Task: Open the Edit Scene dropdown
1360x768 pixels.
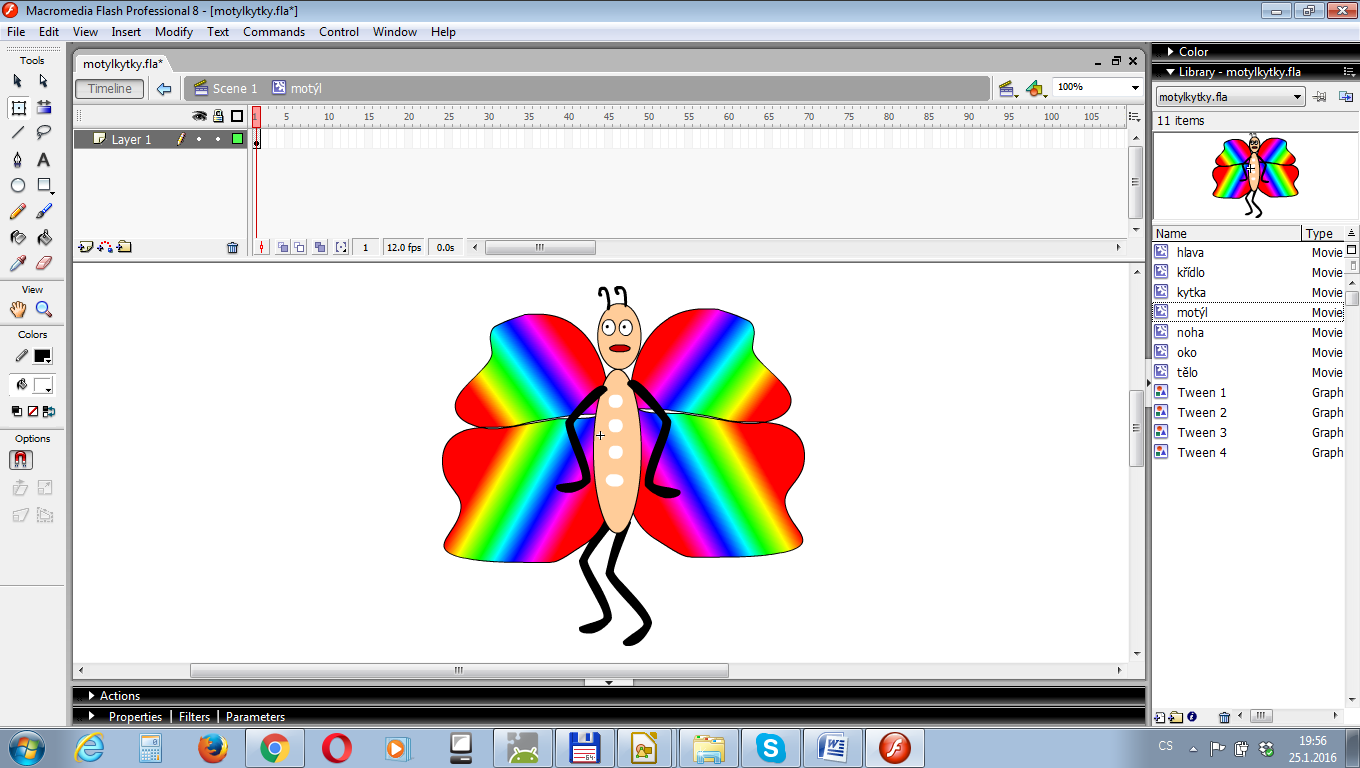Action: coord(1008,89)
